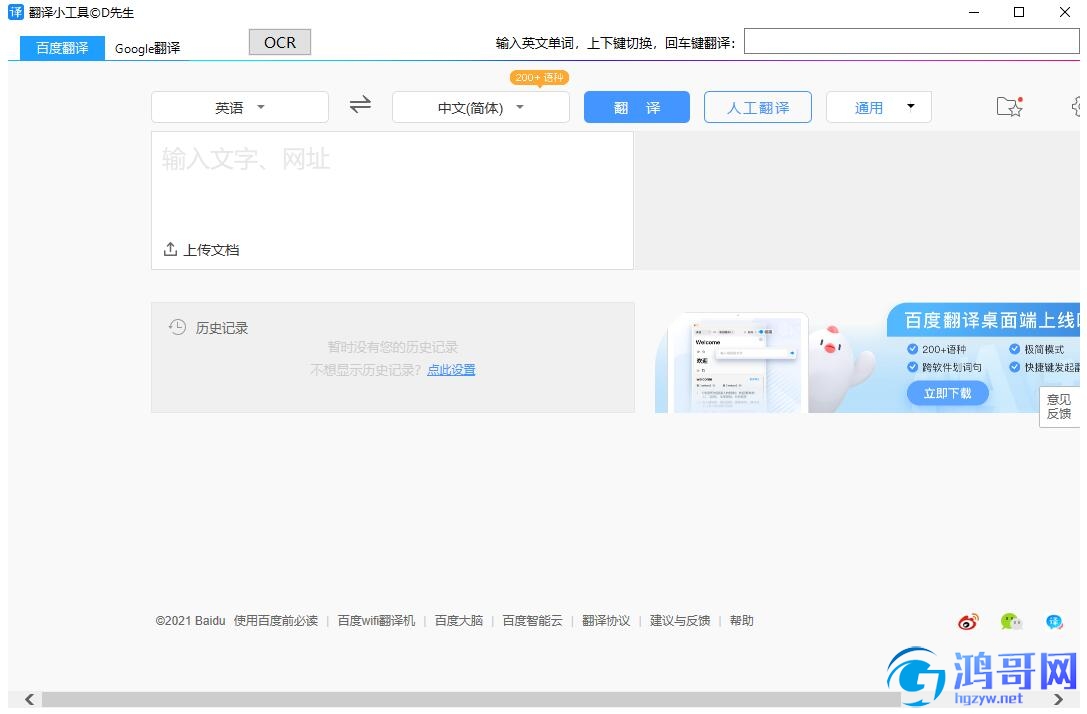Viewport: 1087px width, 714px height.
Task: Click the 历史记录 heading text
Action: [x=222, y=328]
